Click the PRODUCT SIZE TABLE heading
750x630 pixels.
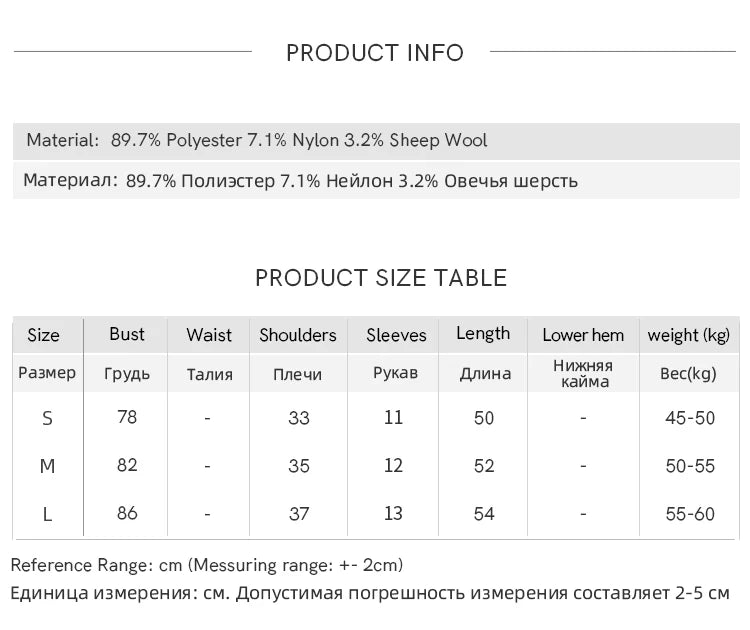381,278
